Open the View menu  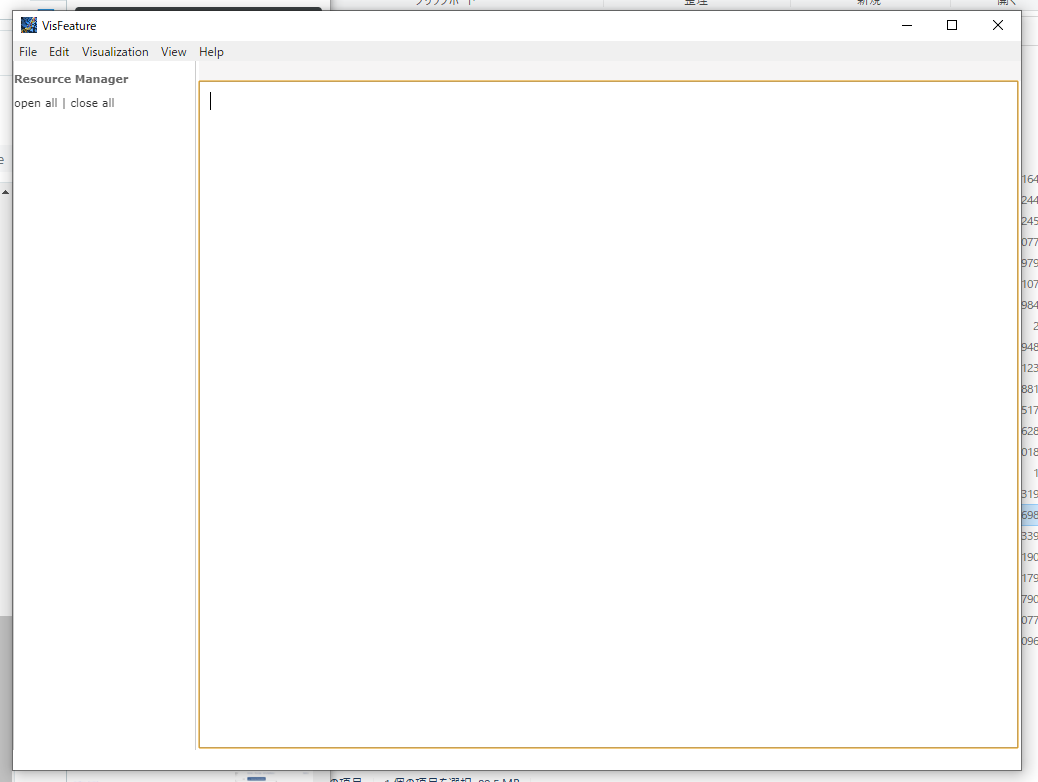tap(173, 52)
